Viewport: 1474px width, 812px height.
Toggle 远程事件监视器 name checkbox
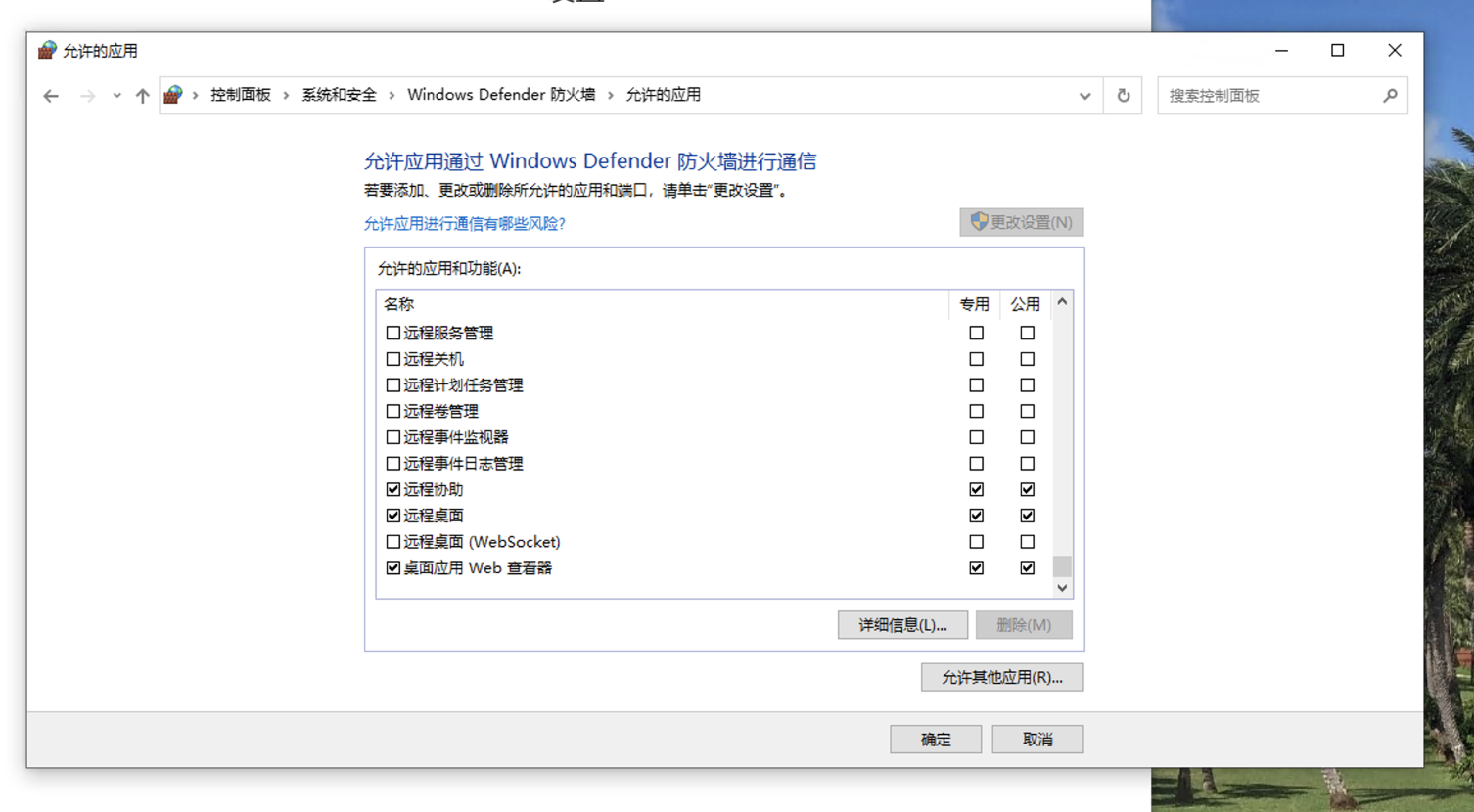(x=393, y=437)
